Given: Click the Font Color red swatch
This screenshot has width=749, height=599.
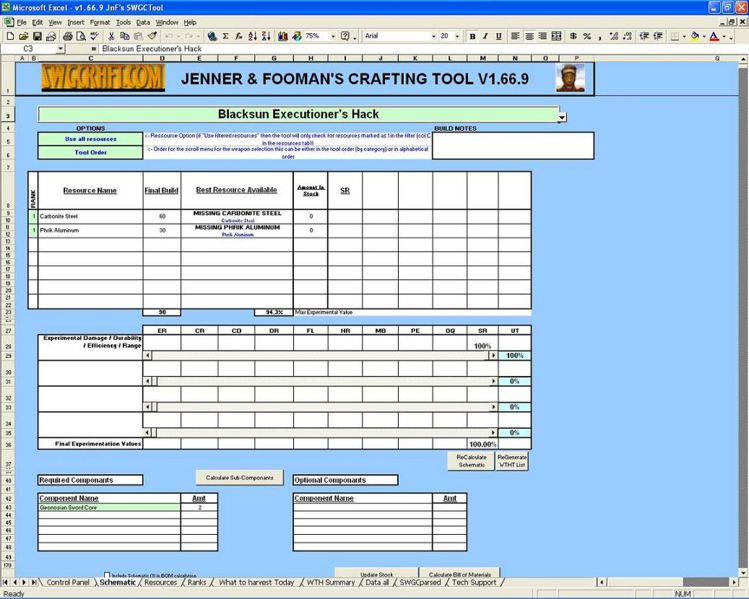Looking at the screenshot, I should tap(715, 36).
